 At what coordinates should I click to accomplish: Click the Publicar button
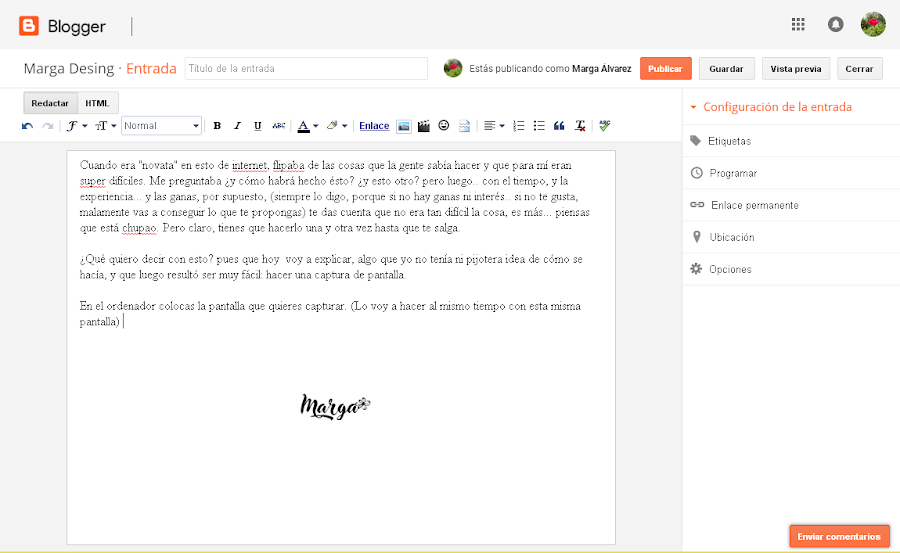click(665, 68)
